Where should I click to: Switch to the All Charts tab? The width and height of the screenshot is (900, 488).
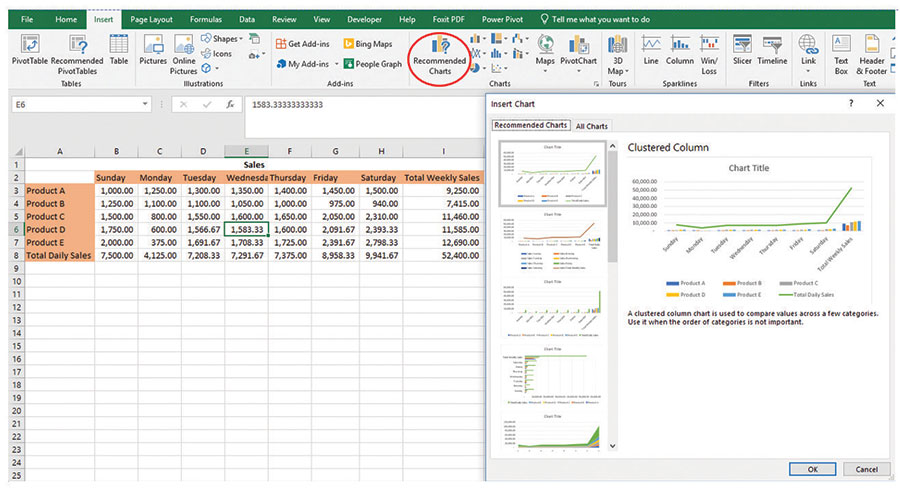592,126
